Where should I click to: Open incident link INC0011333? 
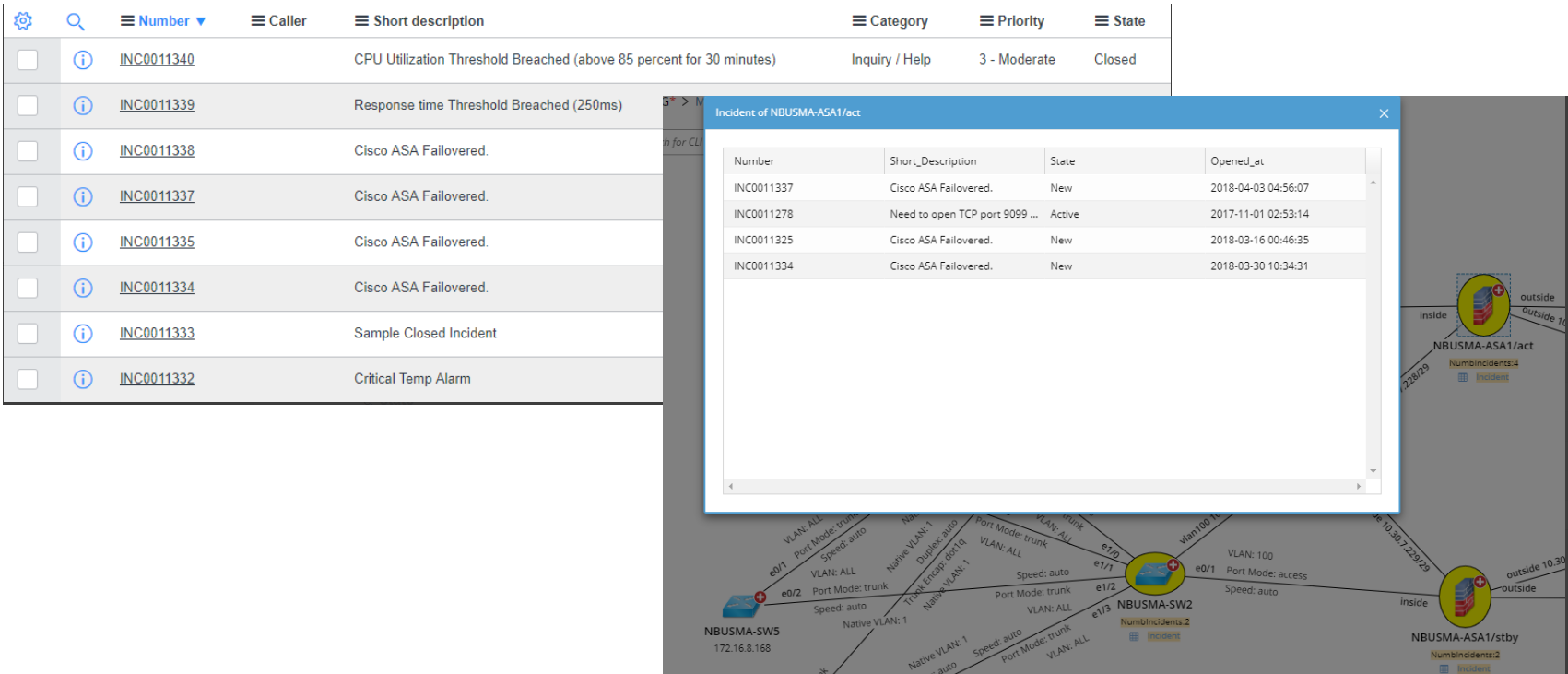157,334
